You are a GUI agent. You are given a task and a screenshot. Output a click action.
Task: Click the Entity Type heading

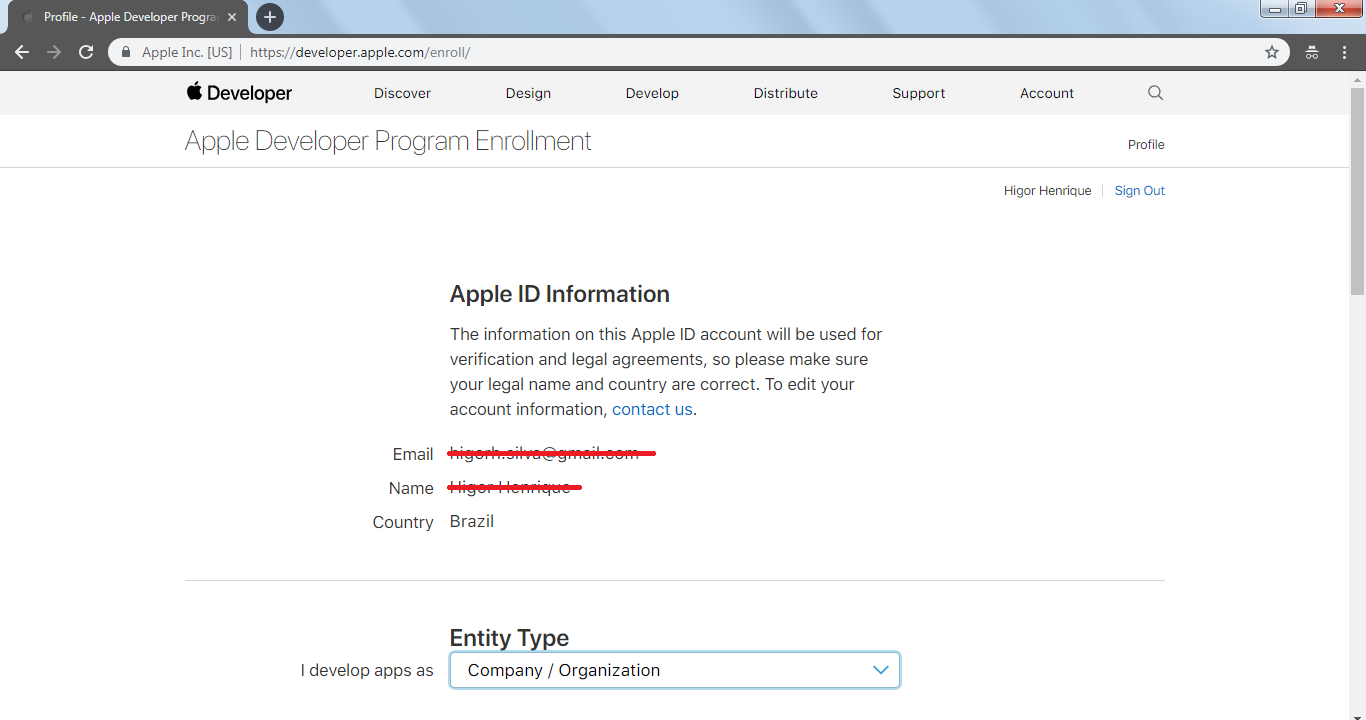[509, 638]
